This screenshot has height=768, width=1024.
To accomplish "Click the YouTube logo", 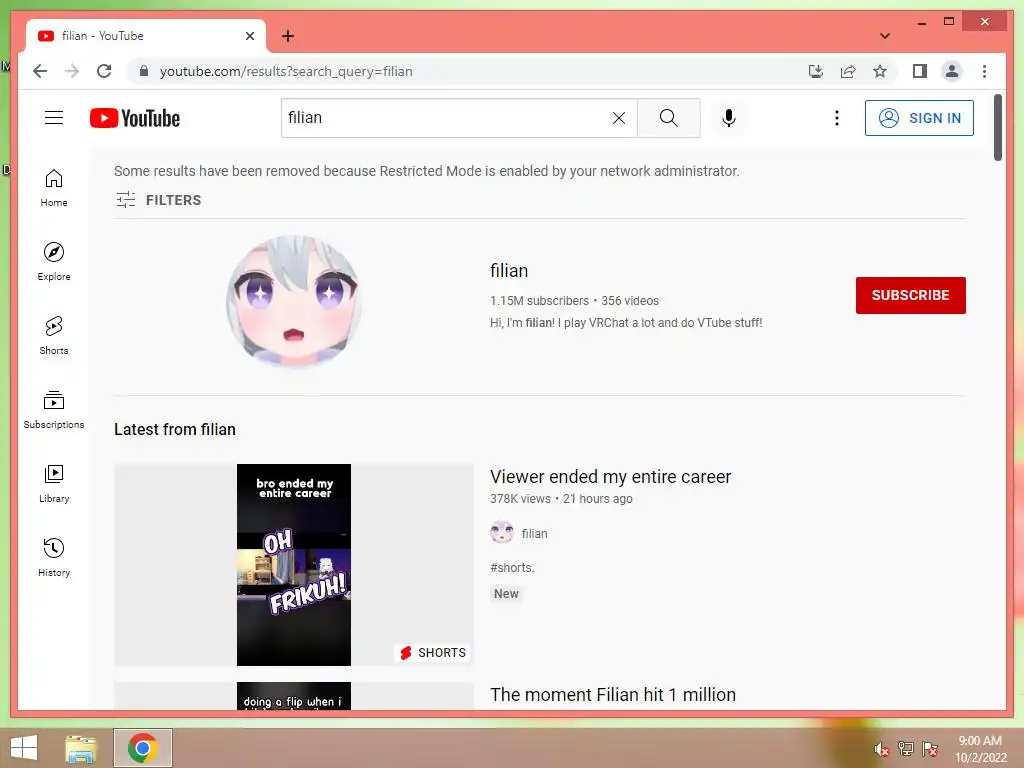I will click(135, 118).
